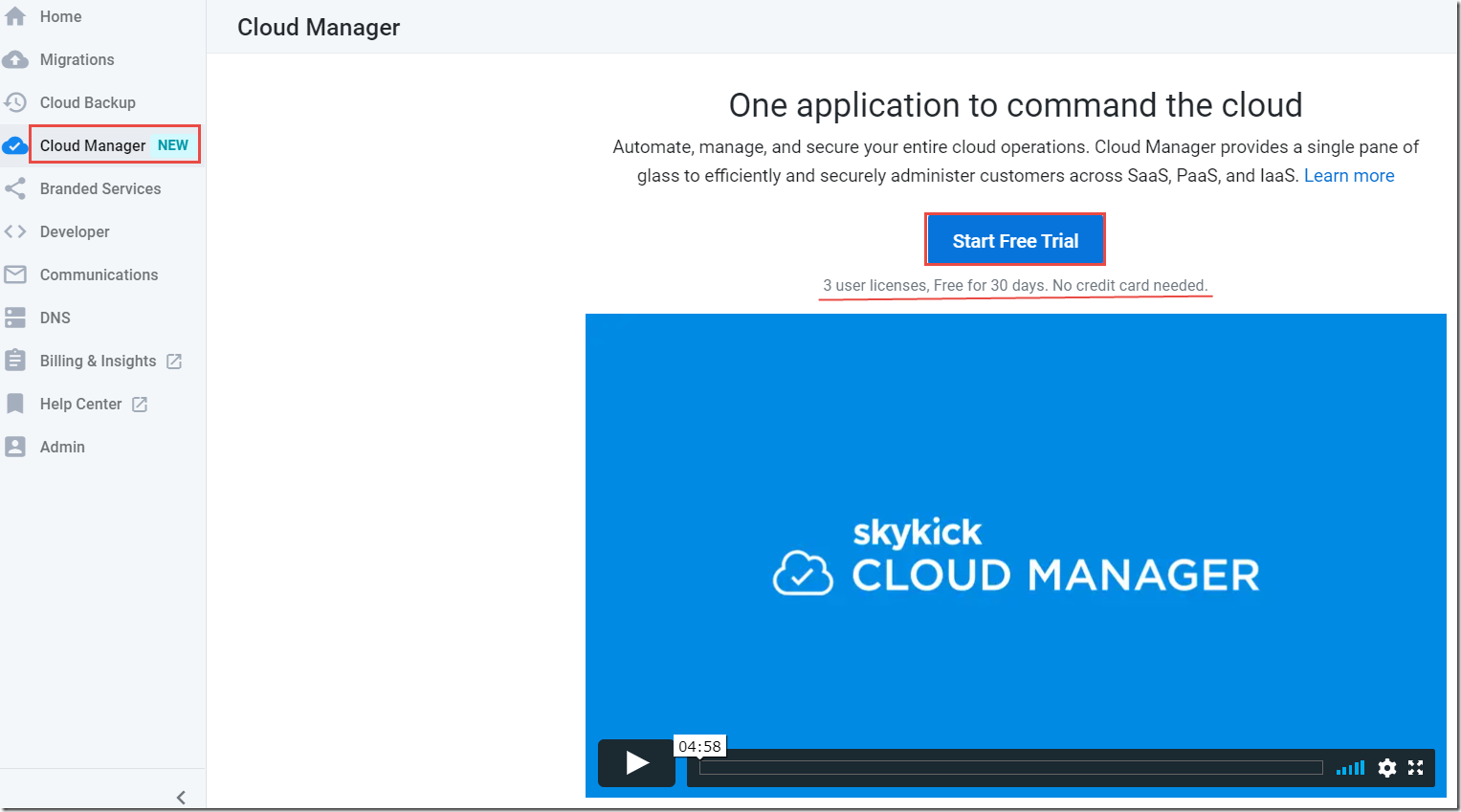
Task: Click the Migrations cloud upload icon
Action: click(x=15, y=59)
